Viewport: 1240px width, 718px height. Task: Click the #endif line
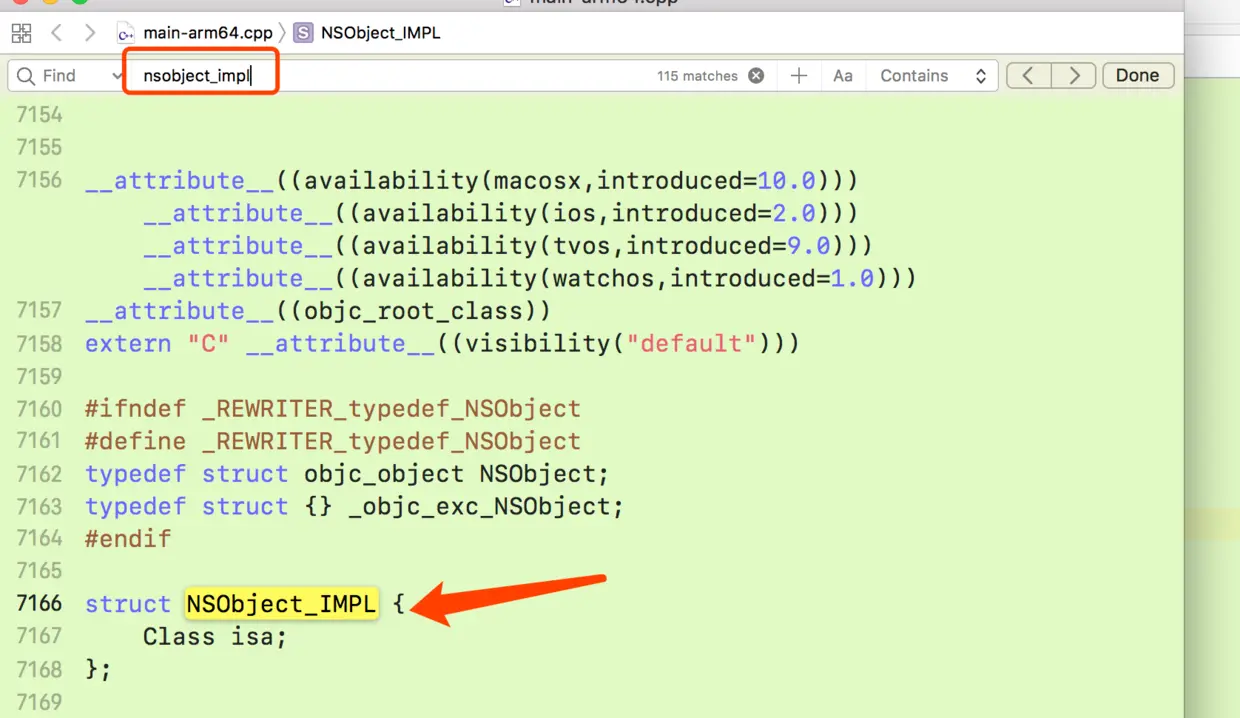point(128,539)
